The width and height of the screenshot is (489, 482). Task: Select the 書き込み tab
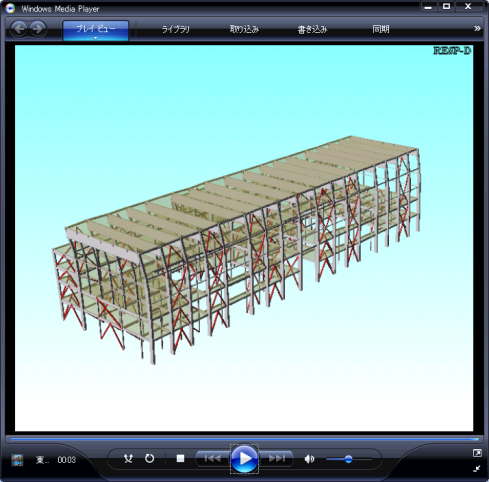(x=312, y=29)
